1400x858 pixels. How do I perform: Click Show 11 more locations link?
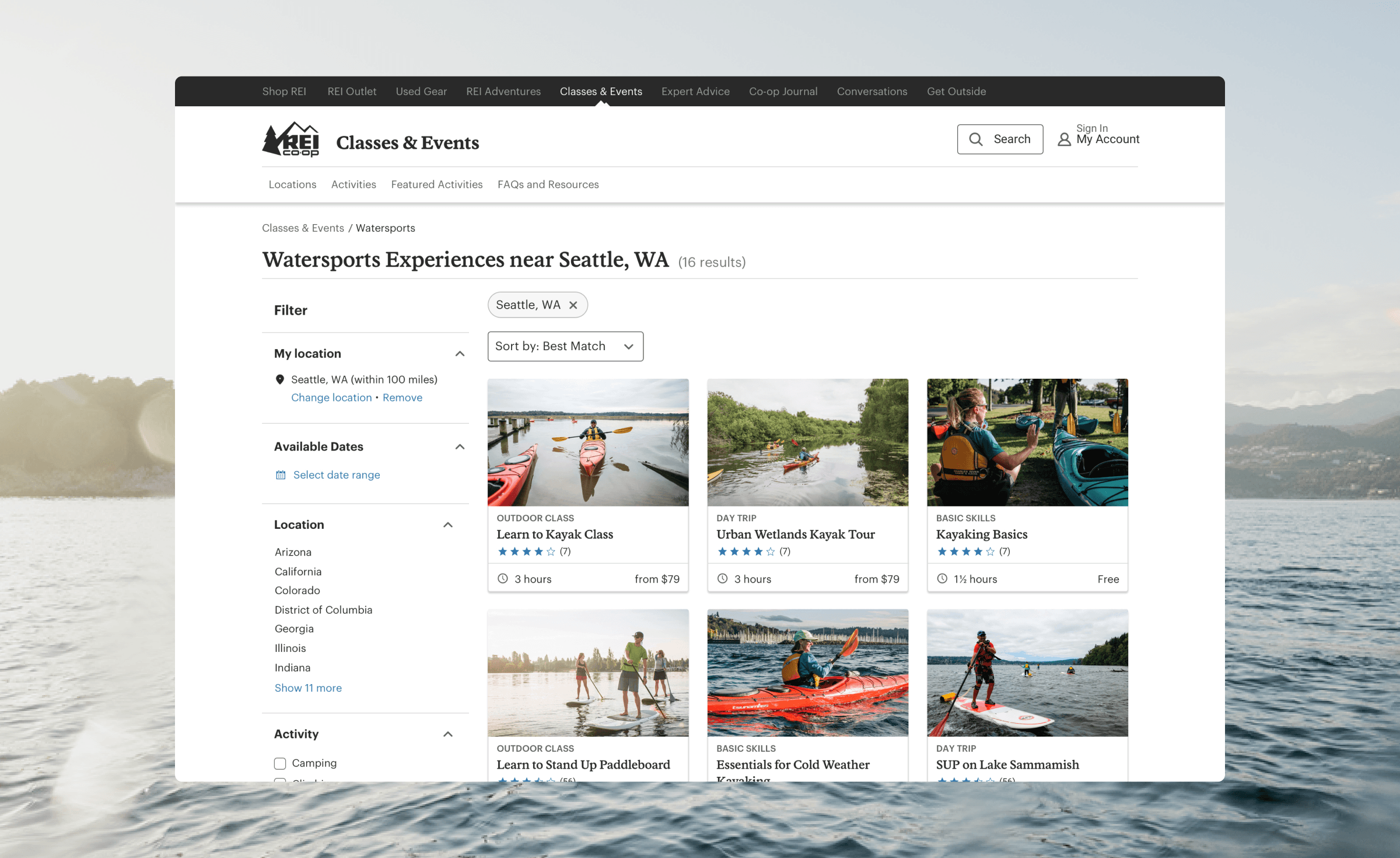point(308,688)
